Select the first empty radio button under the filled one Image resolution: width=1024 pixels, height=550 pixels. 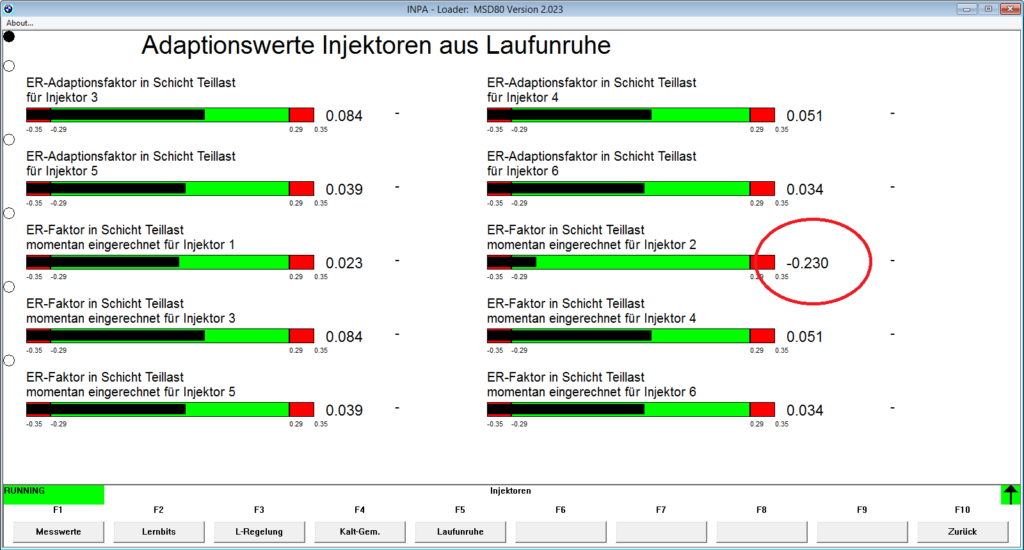click(9, 66)
